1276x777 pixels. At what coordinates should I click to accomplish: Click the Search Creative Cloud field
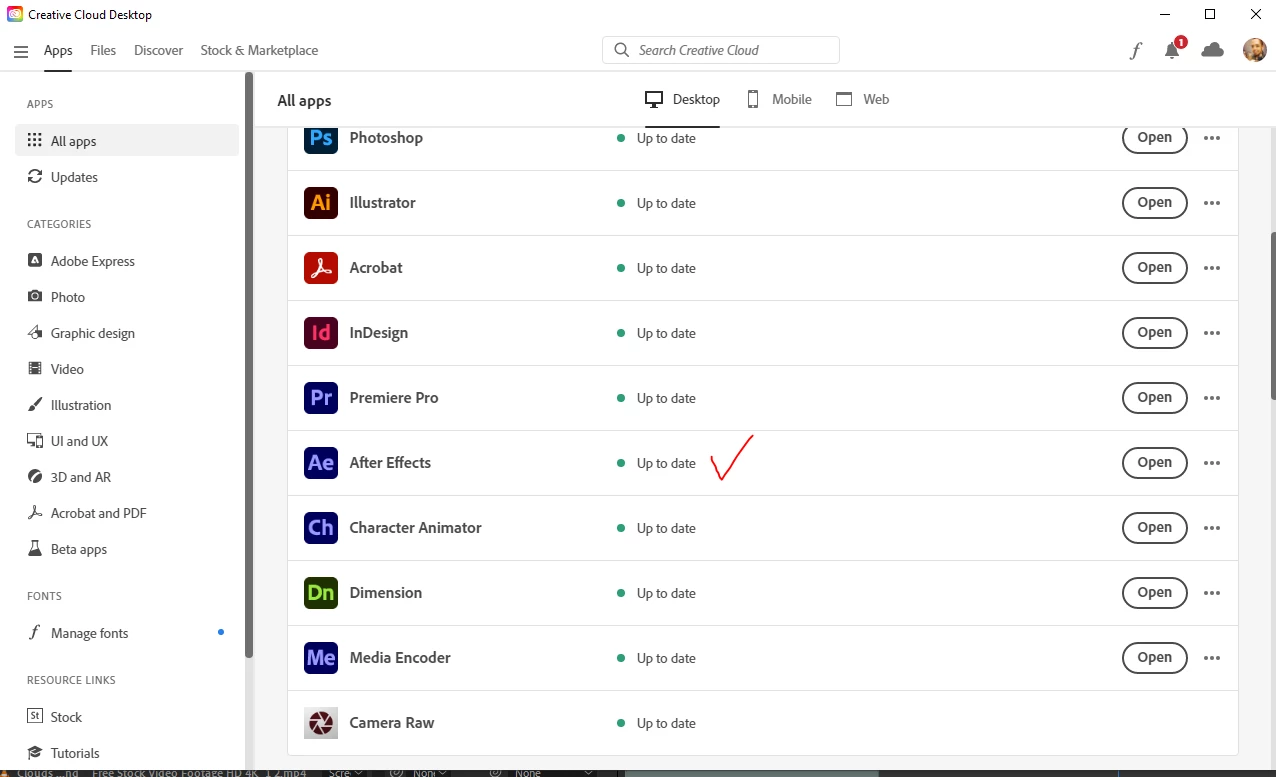[721, 50]
